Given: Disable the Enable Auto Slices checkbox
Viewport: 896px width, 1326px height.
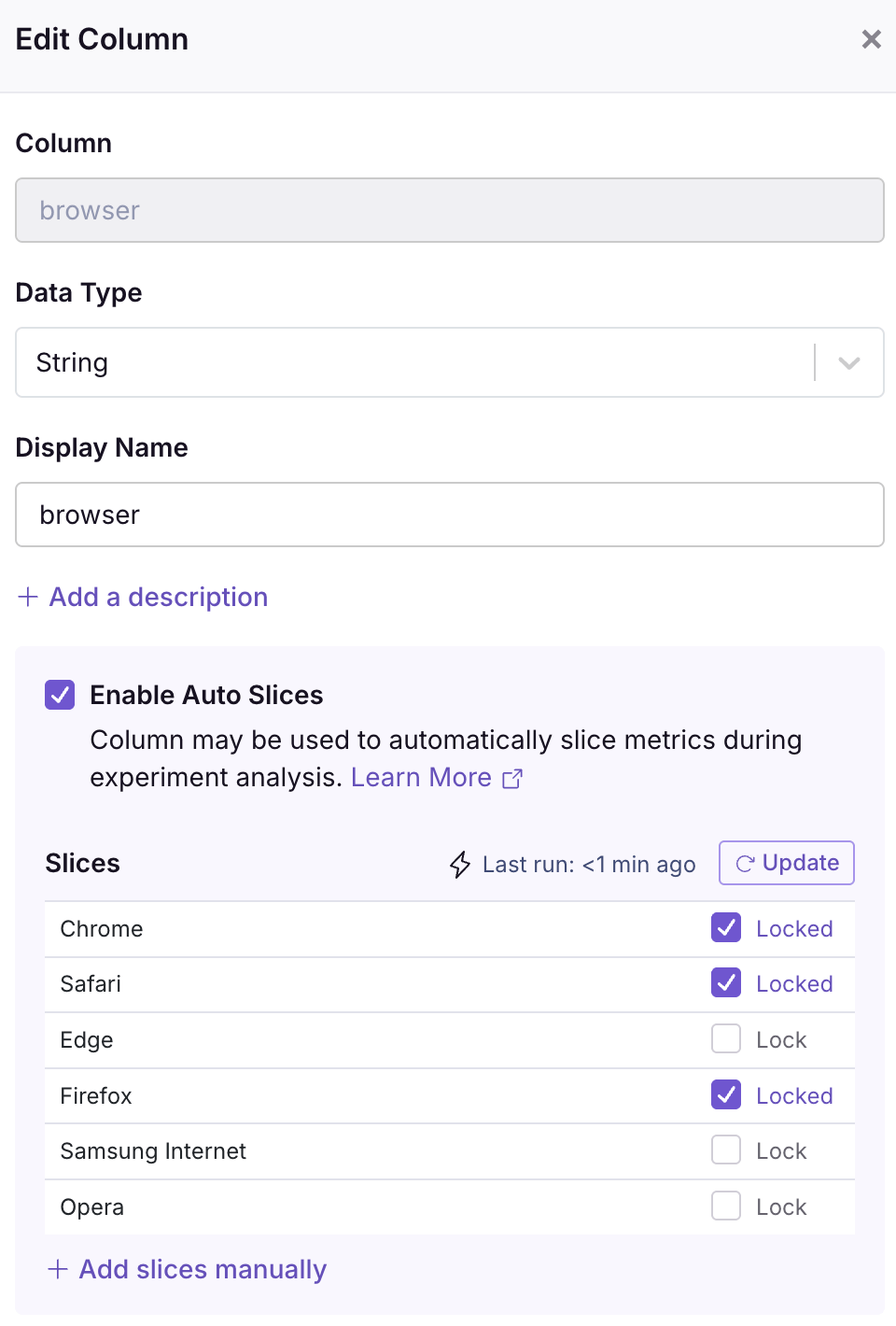Looking at the screenshot, I should (x=59, y=695).
